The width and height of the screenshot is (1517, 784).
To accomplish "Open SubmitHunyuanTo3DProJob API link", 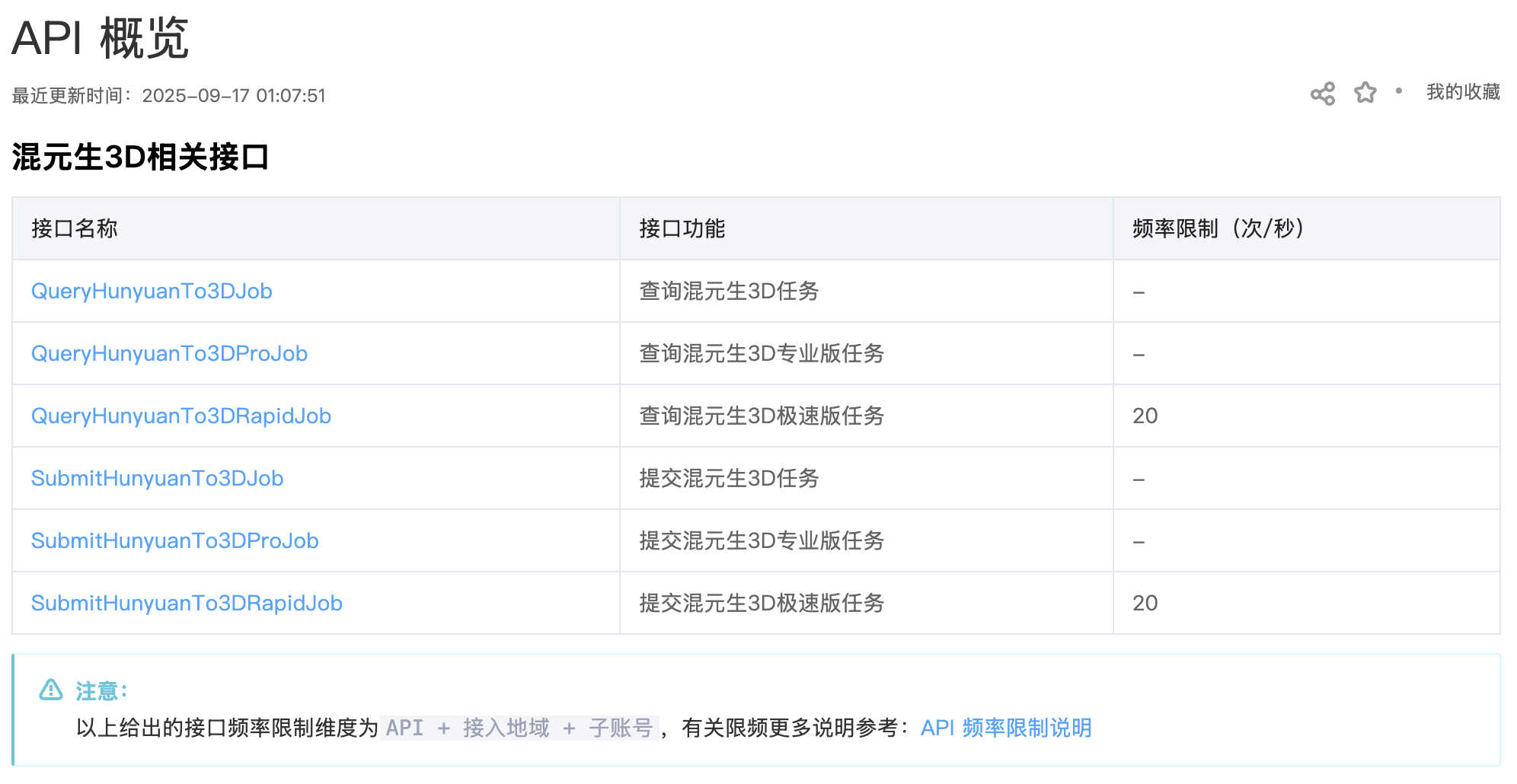I will point(174,540).
